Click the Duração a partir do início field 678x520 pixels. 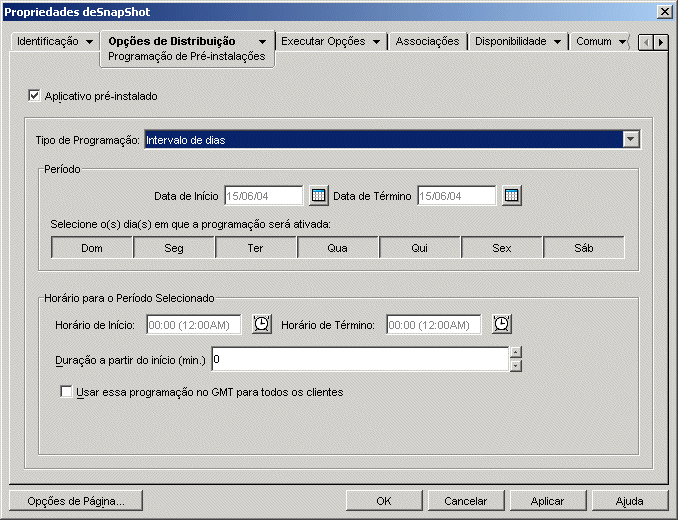360,358
